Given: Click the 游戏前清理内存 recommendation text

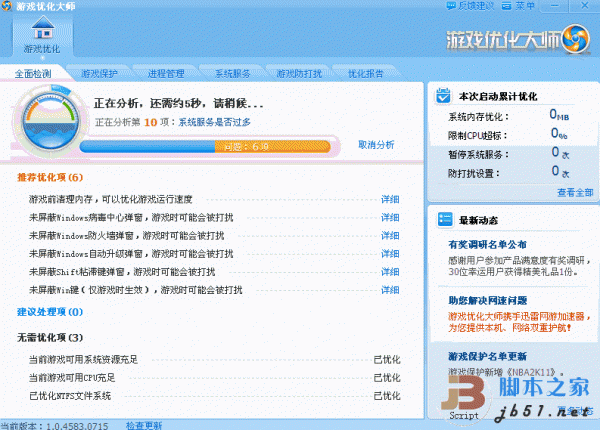Looking at the screenshot, I should 111,199.
